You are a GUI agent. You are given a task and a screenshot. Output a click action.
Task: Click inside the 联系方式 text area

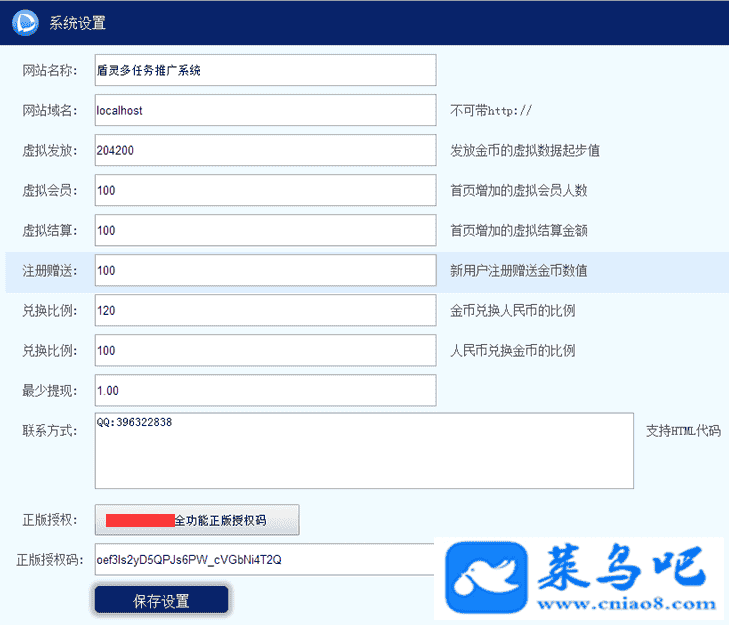point(364,451)
